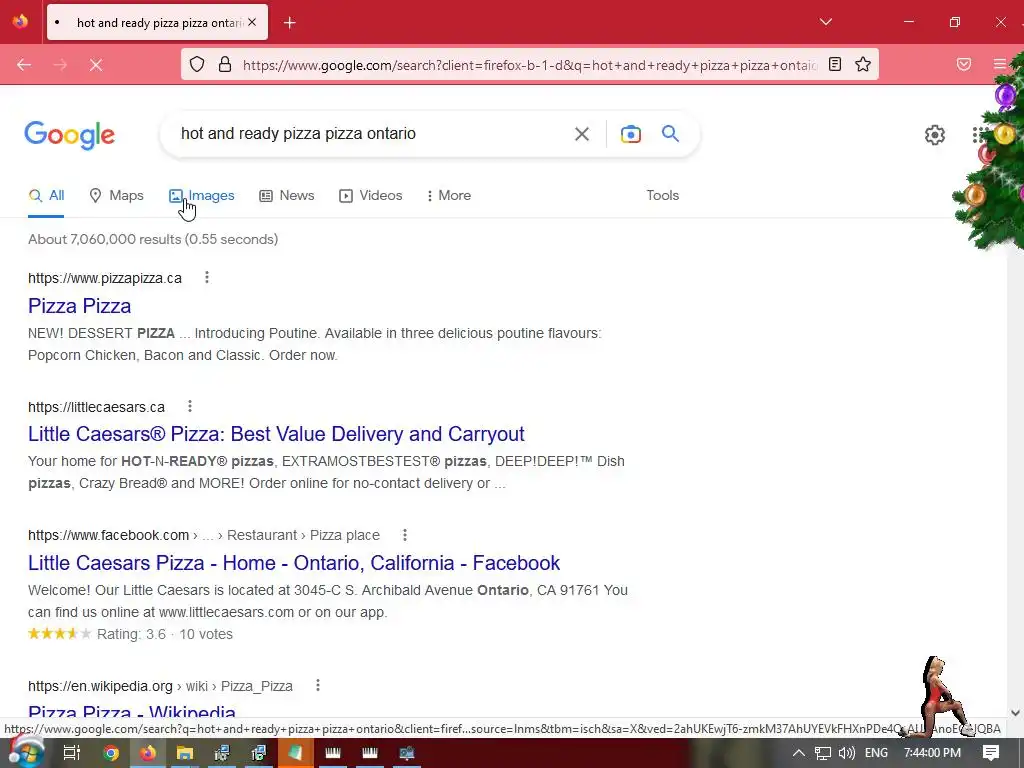Viewport: 1024px width, 768px height.
Task: Clear the Google search box text
Action: (x=581, y=134)
